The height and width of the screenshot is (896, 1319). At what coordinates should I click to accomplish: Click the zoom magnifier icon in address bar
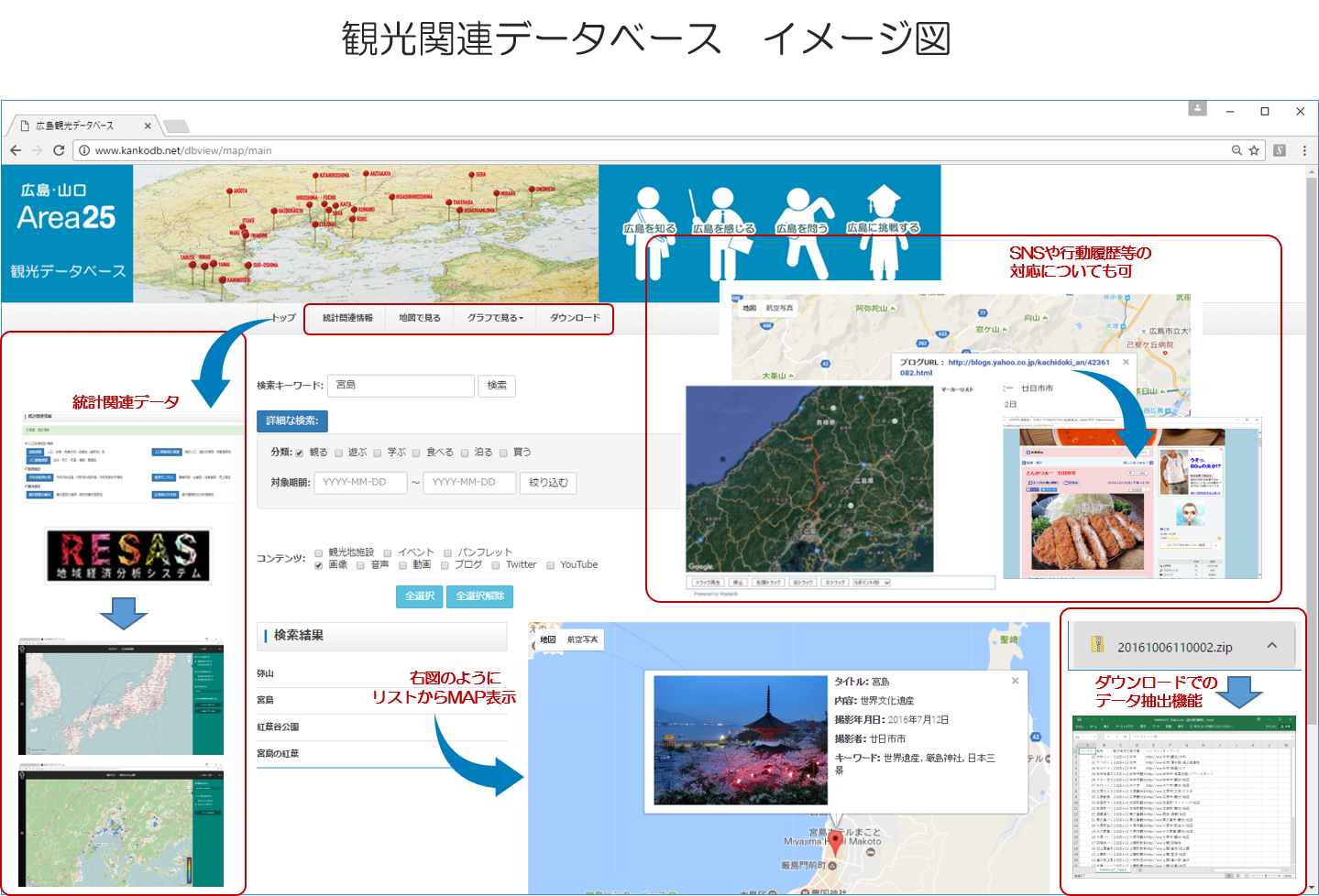coord(1237,150)
